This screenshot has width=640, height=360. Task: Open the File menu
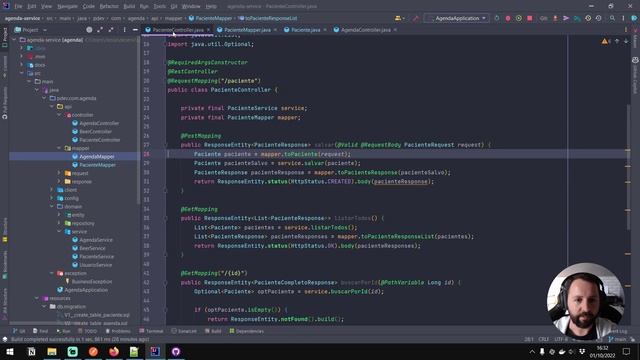pos(18,6)
